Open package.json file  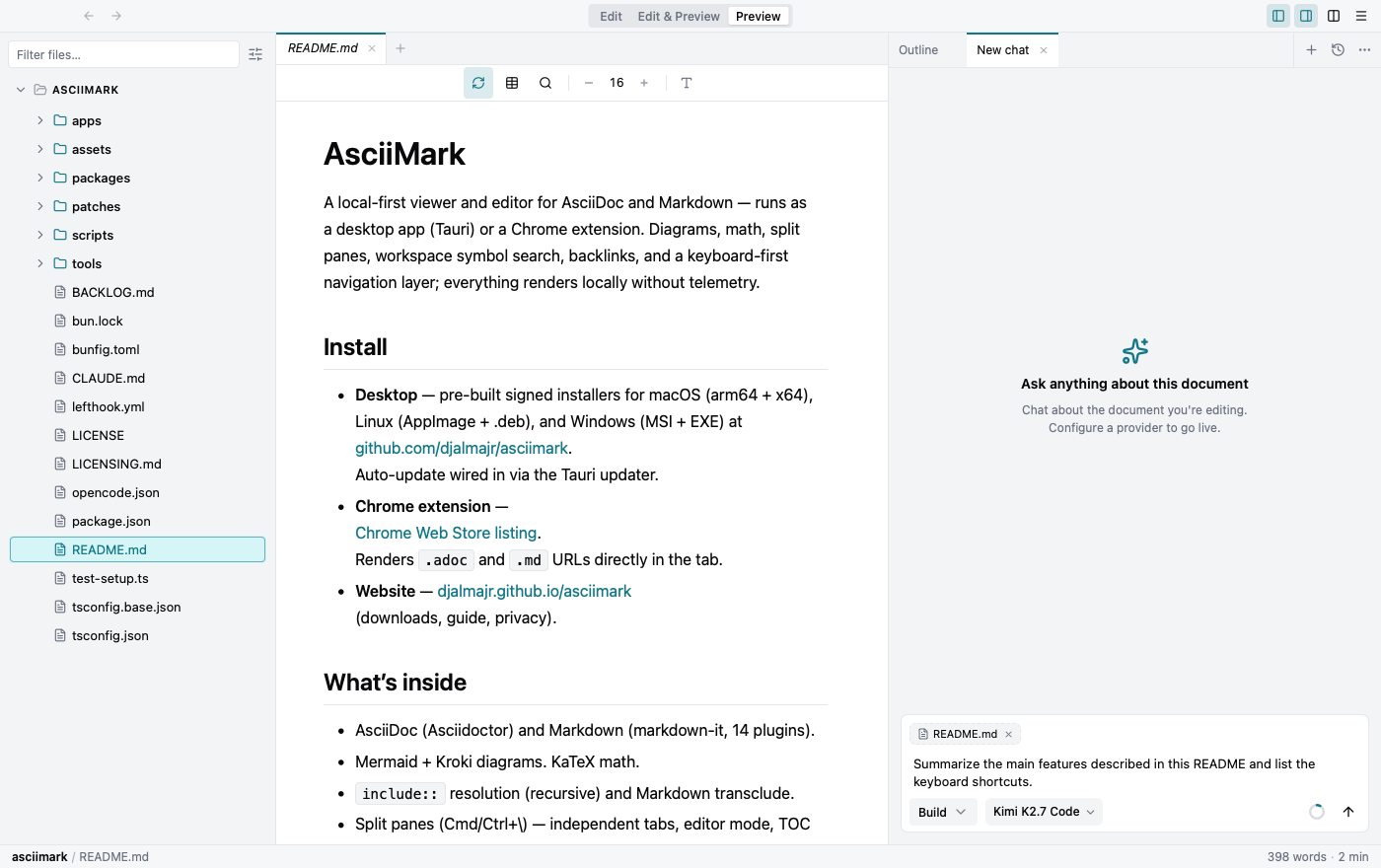point(137,521)
